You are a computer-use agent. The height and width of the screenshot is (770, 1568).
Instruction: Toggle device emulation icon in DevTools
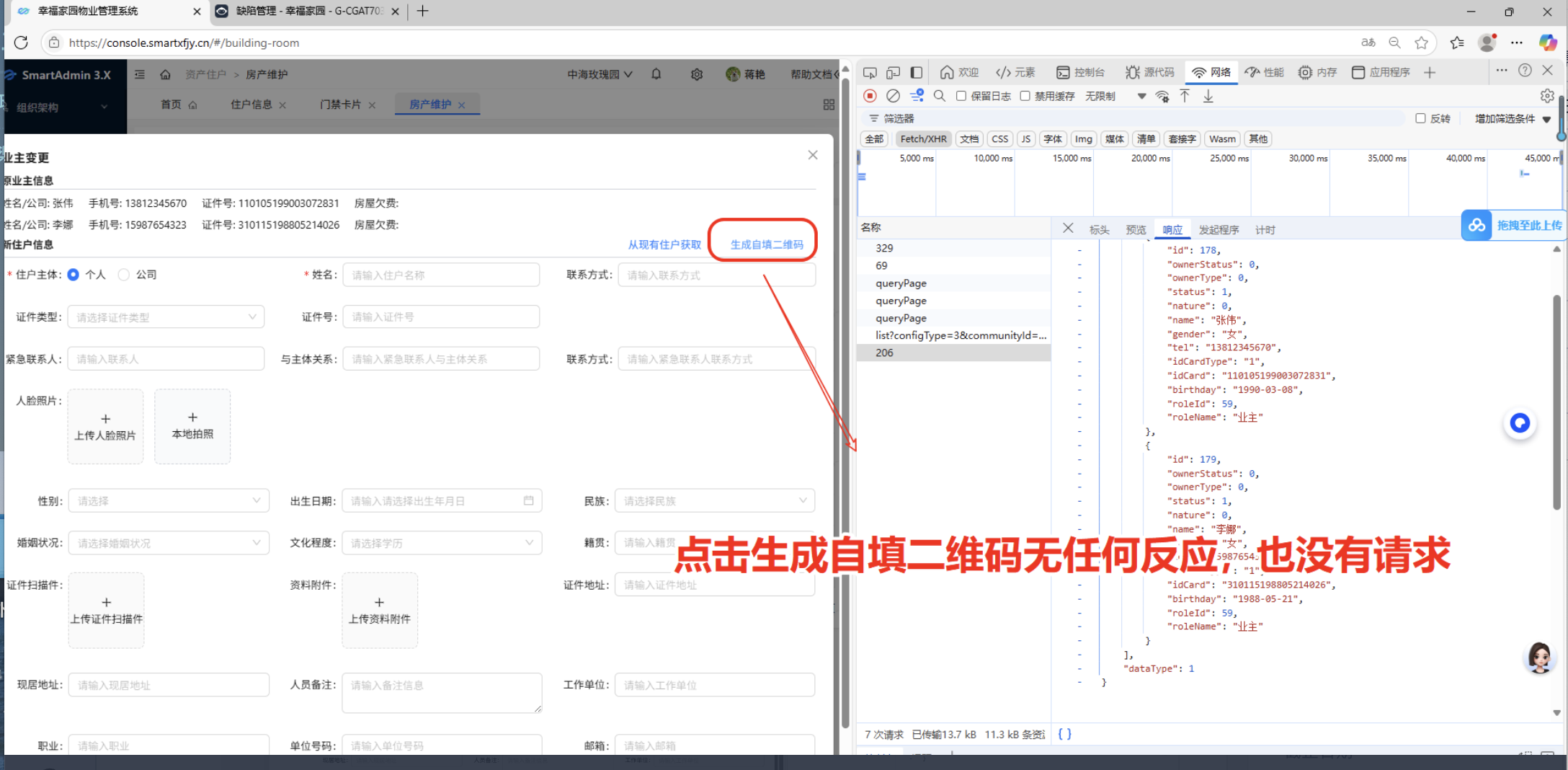pos(894,72)
